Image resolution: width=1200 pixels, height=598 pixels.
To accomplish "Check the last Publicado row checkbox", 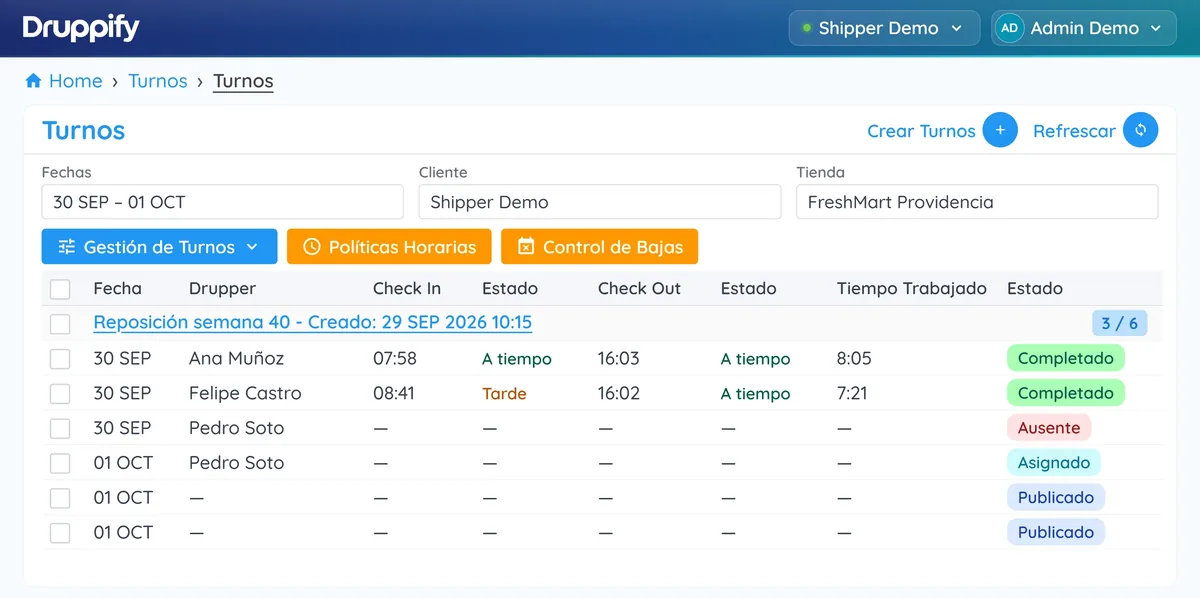I will [x=60, y=532].
